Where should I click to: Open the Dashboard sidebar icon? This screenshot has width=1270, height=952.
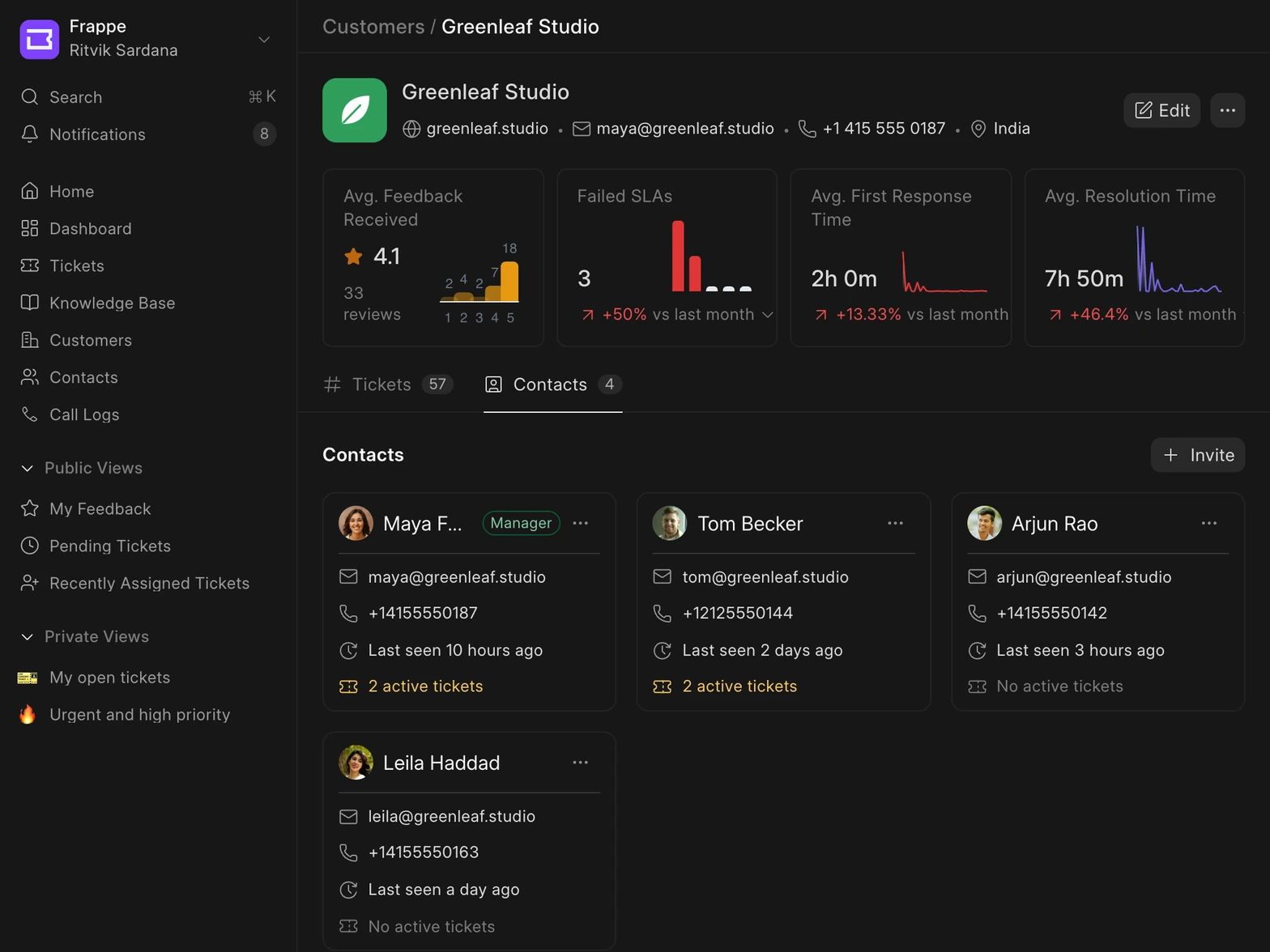click(x=30, y=228)
